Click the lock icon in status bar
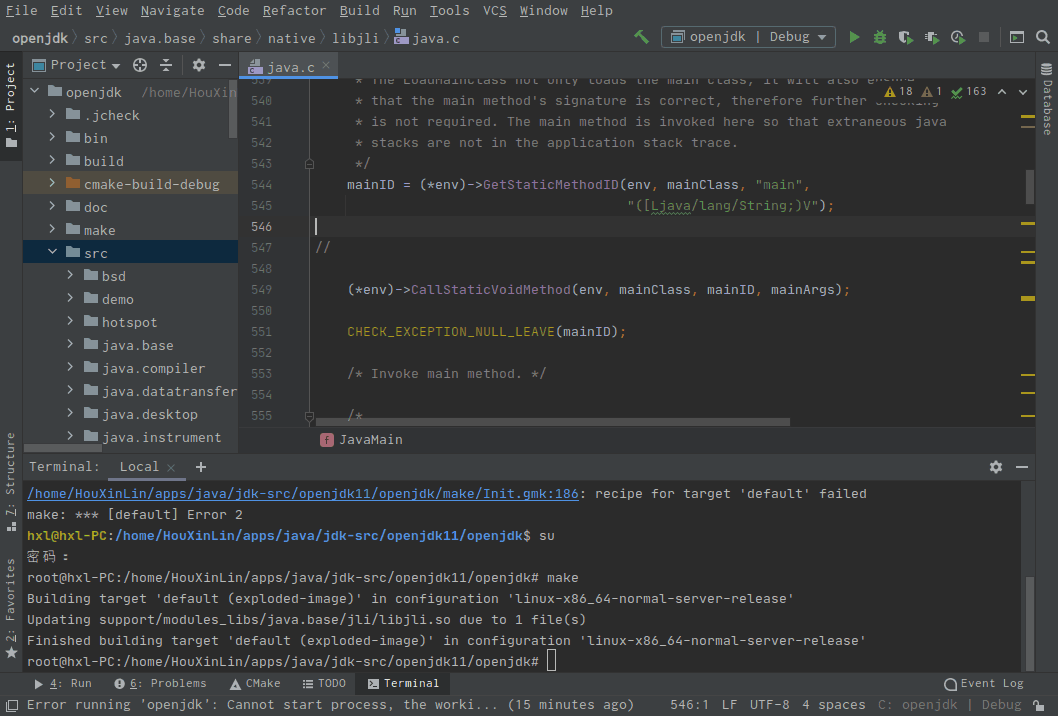This screenshot has height=716, width=1058. (1040, 705)
